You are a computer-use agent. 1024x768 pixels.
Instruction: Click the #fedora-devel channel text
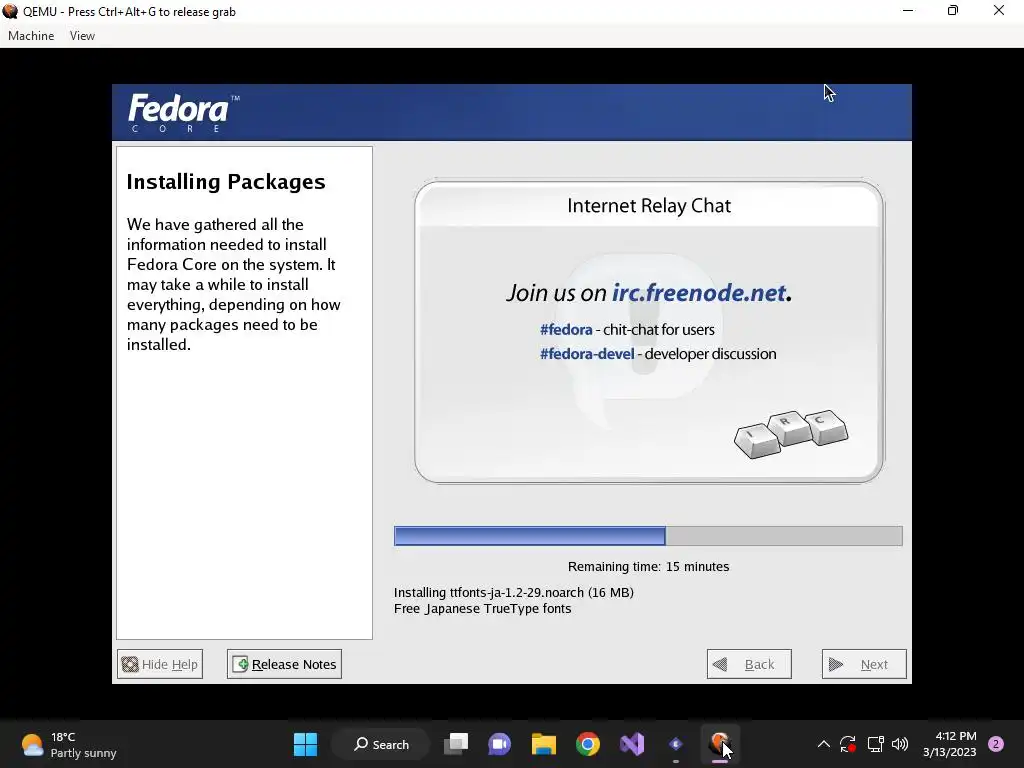pos(587,354)
